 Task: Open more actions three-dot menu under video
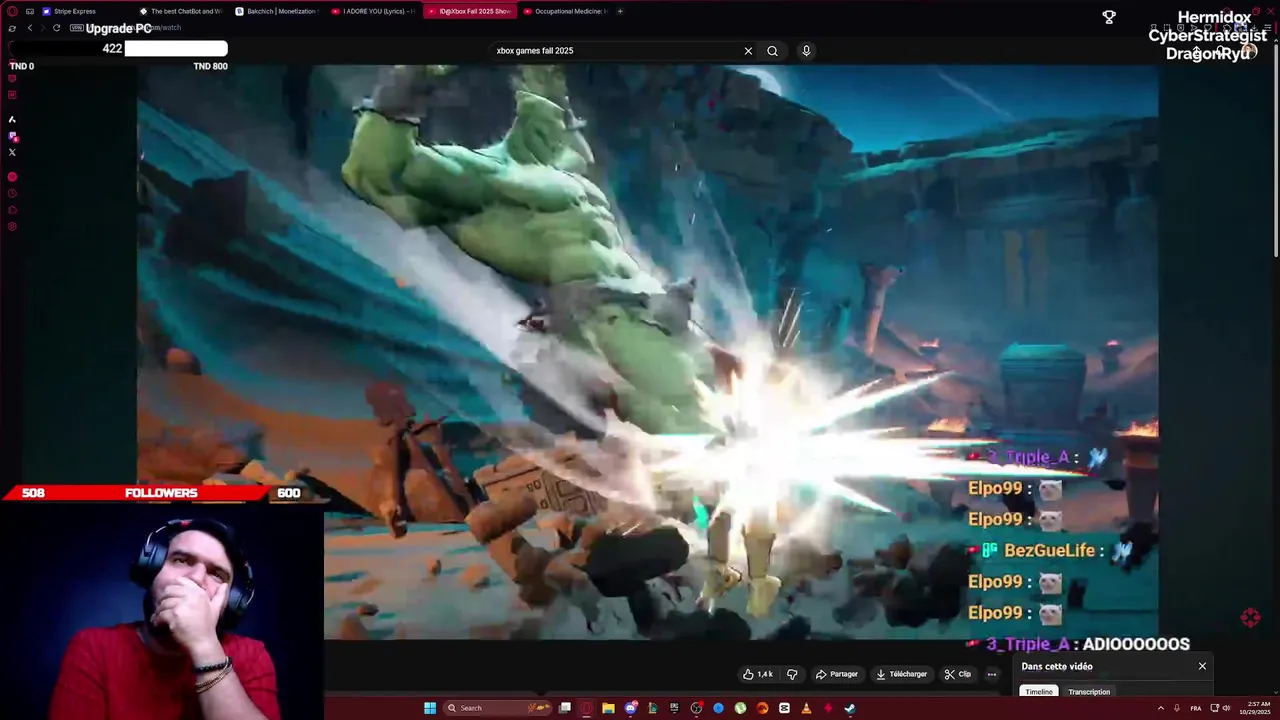tap(992, 674)
